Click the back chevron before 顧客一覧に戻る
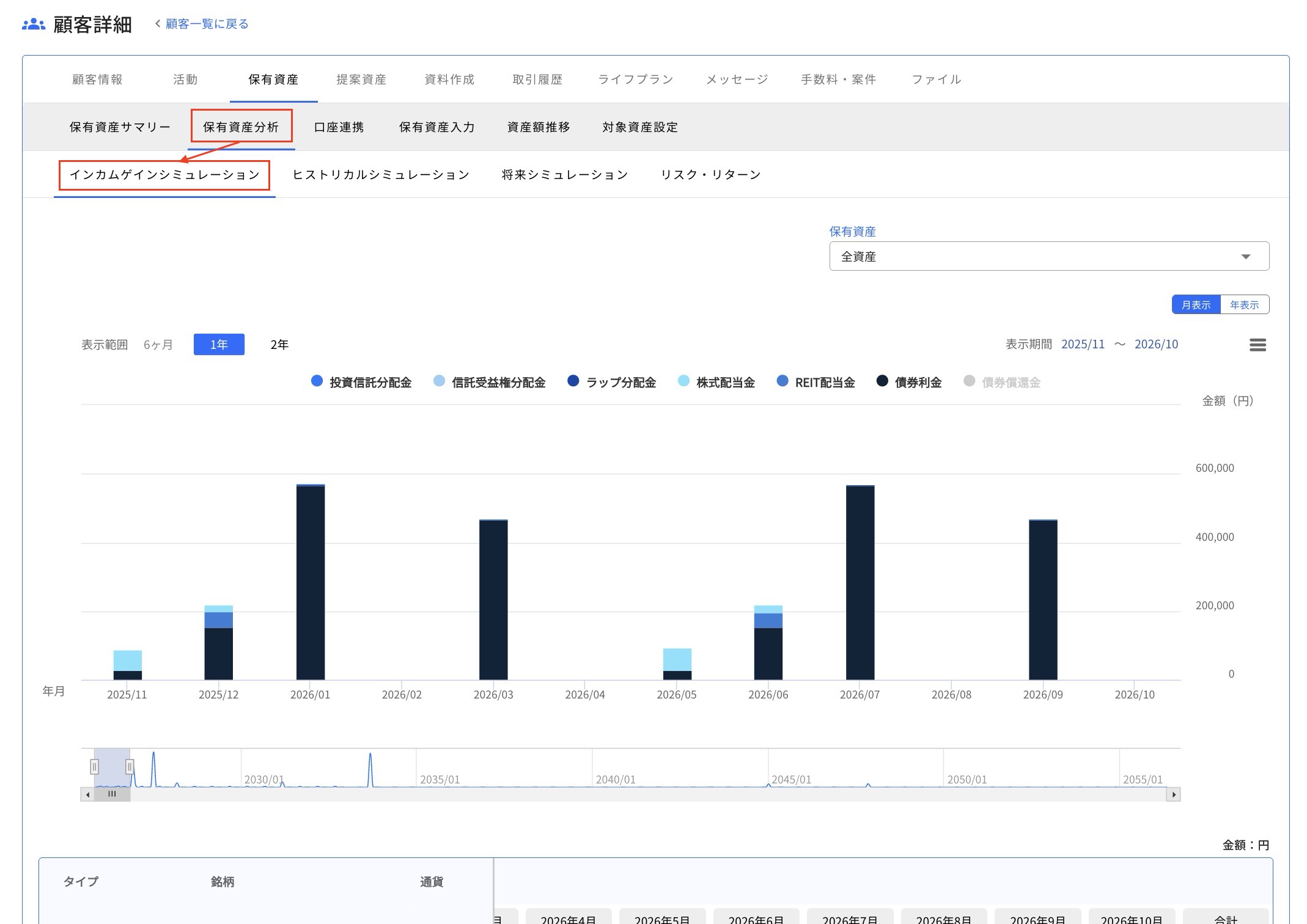Viewport: 1307px width, 924px height. 158,23
